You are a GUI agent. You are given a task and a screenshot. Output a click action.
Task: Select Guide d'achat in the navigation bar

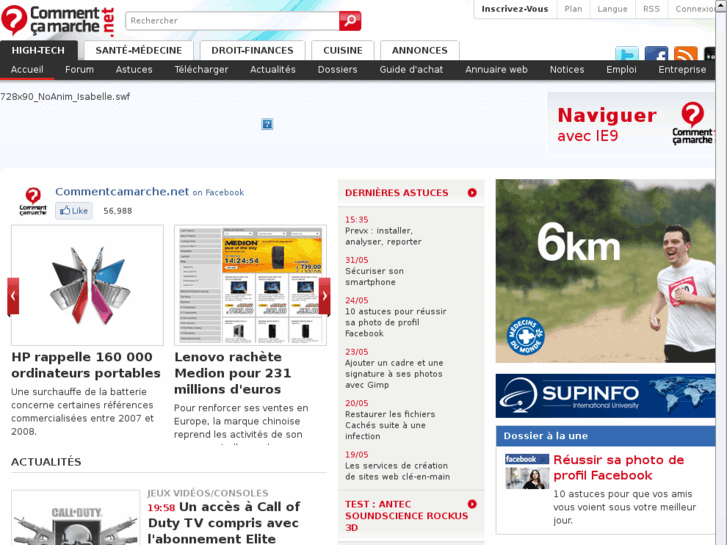pos(411,70)
